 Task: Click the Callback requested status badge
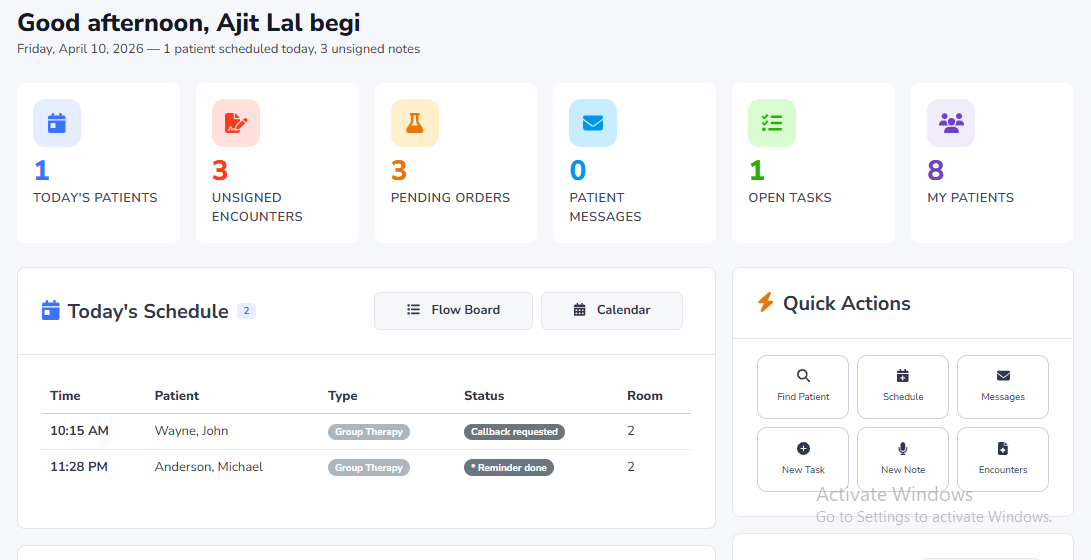[x=514, y=432]
